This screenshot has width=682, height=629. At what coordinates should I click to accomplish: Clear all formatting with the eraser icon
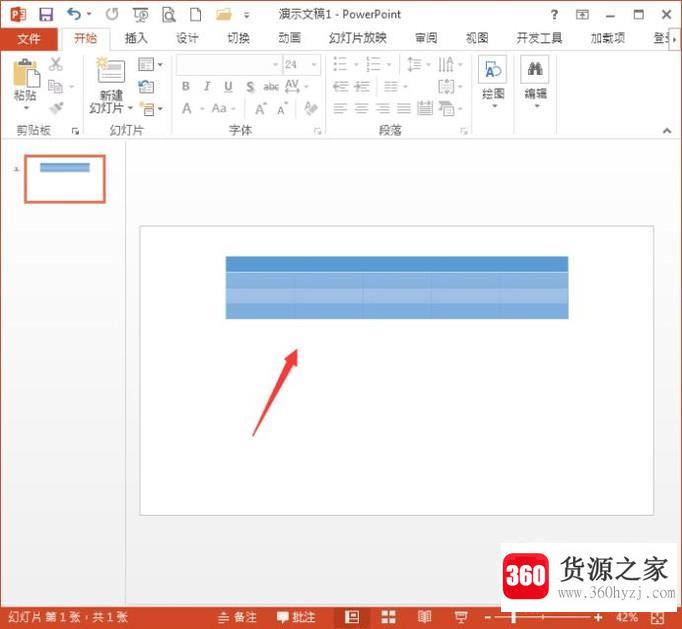coord(311,109)
